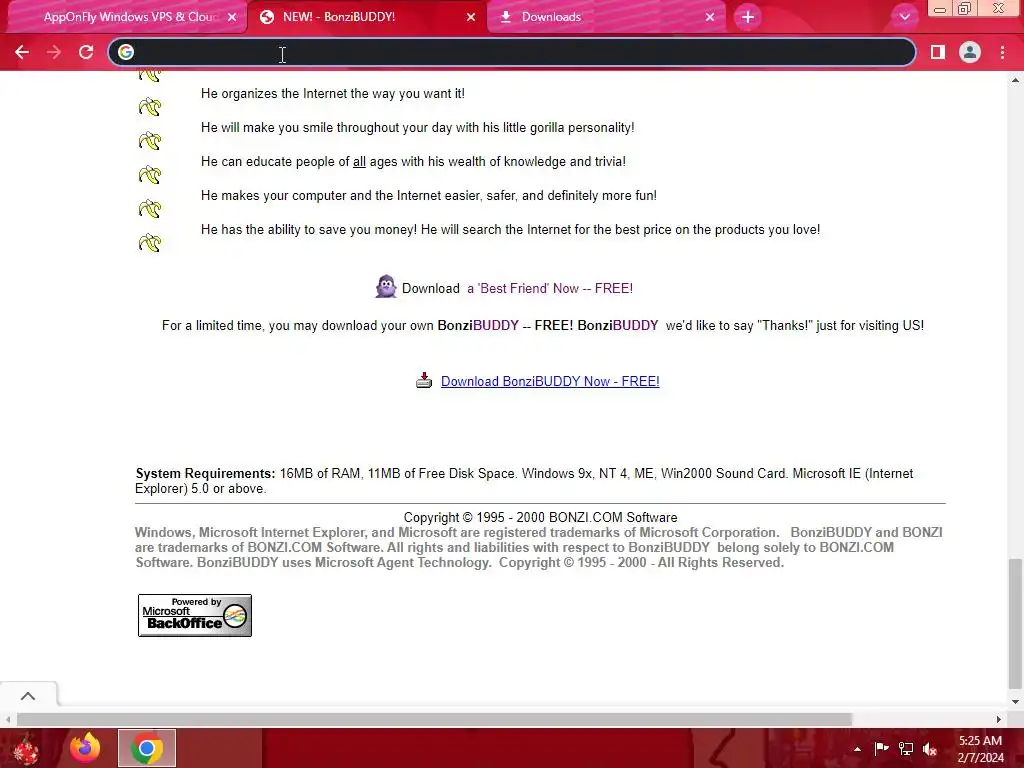Viewport: 1024px width, 768px height.
Task: Click the banana bullet beside 'makes your computer'
Action: coord(150,208)
